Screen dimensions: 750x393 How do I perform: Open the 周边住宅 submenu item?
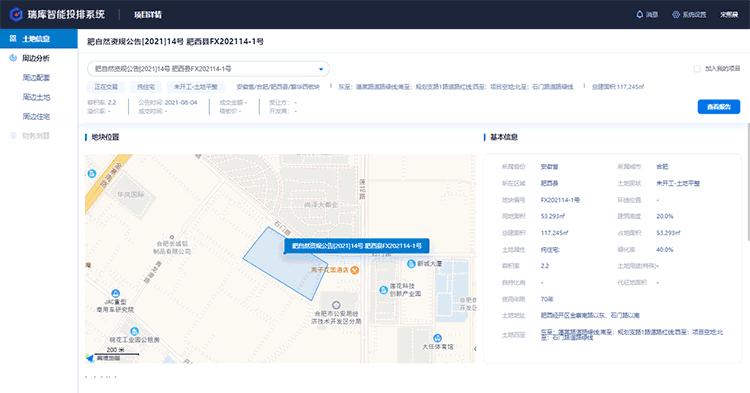(x=36, y=116)
